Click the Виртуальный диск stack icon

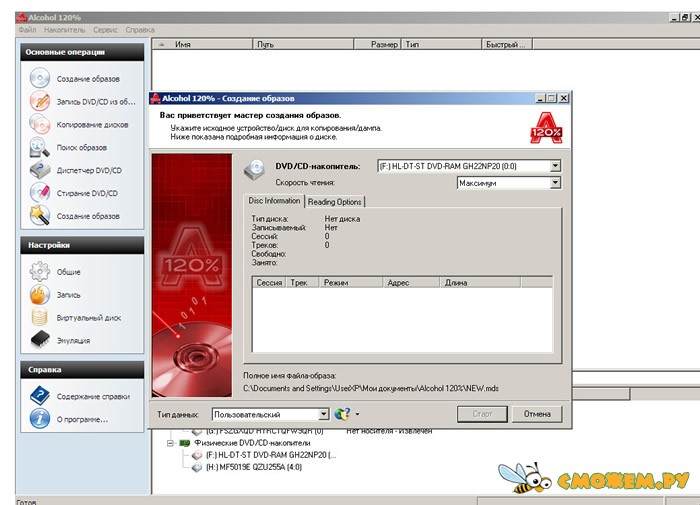pyautogui.click(x=40, y=317)
